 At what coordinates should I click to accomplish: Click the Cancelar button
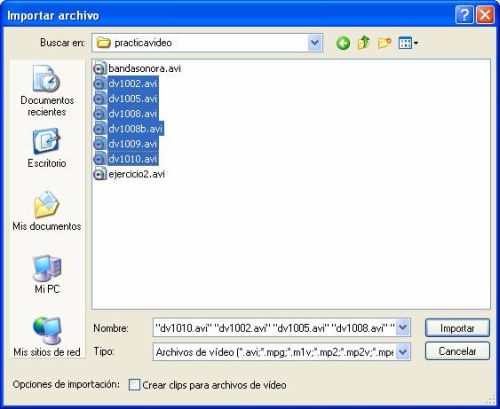pos(457,351)
